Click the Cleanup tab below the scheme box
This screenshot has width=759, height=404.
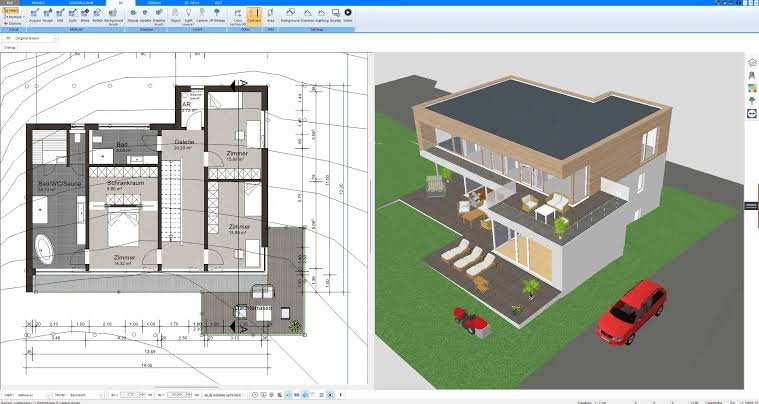click(10, 47)
